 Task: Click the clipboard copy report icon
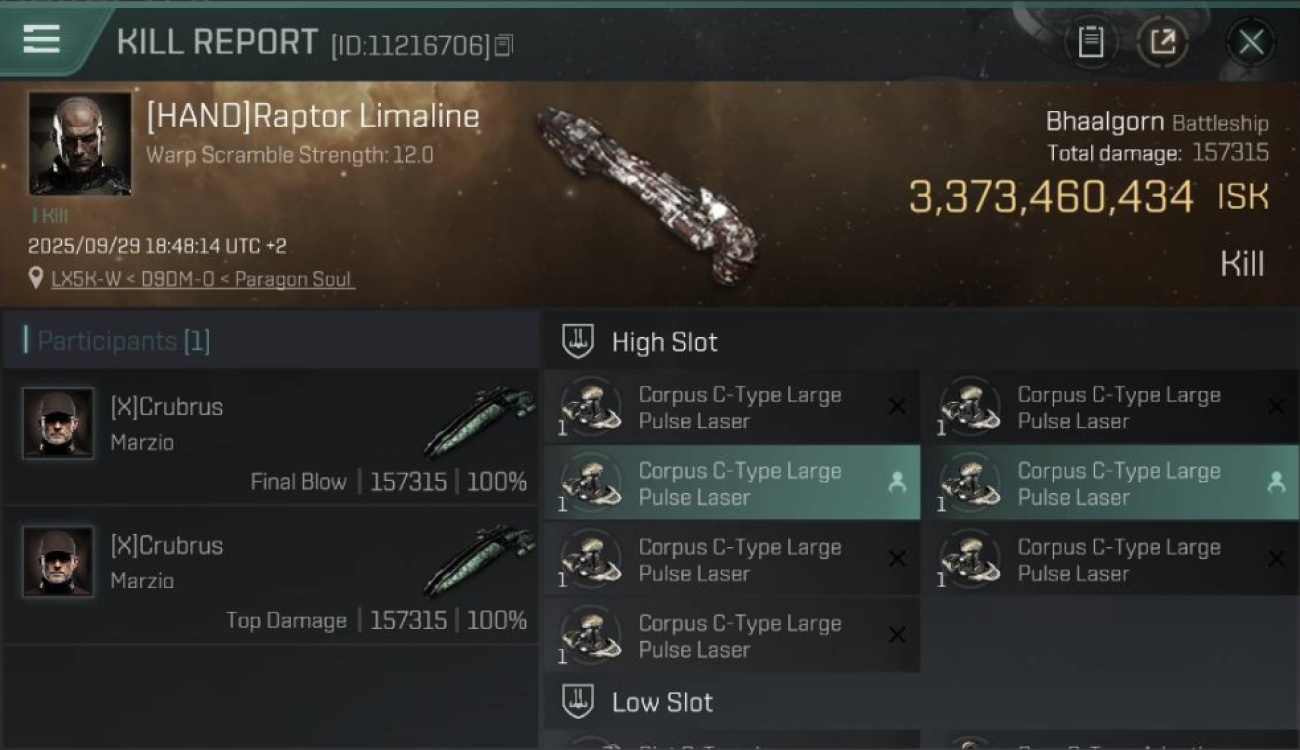point(1091,42)
